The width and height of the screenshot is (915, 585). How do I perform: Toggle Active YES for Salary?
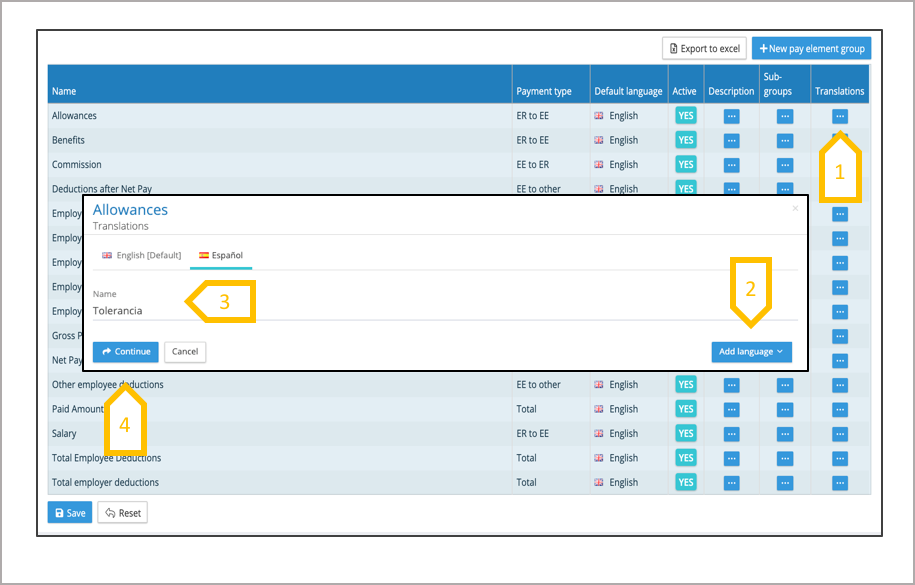click(x=685, y=434)
